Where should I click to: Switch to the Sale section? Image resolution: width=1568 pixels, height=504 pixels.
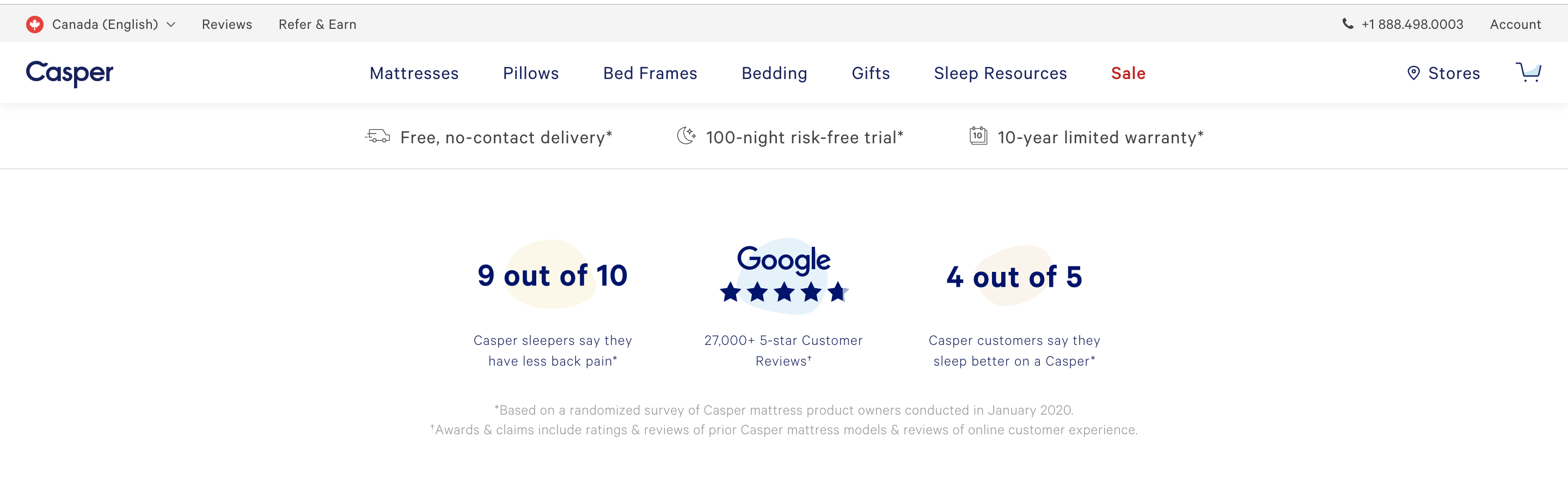coord(1128,73)
